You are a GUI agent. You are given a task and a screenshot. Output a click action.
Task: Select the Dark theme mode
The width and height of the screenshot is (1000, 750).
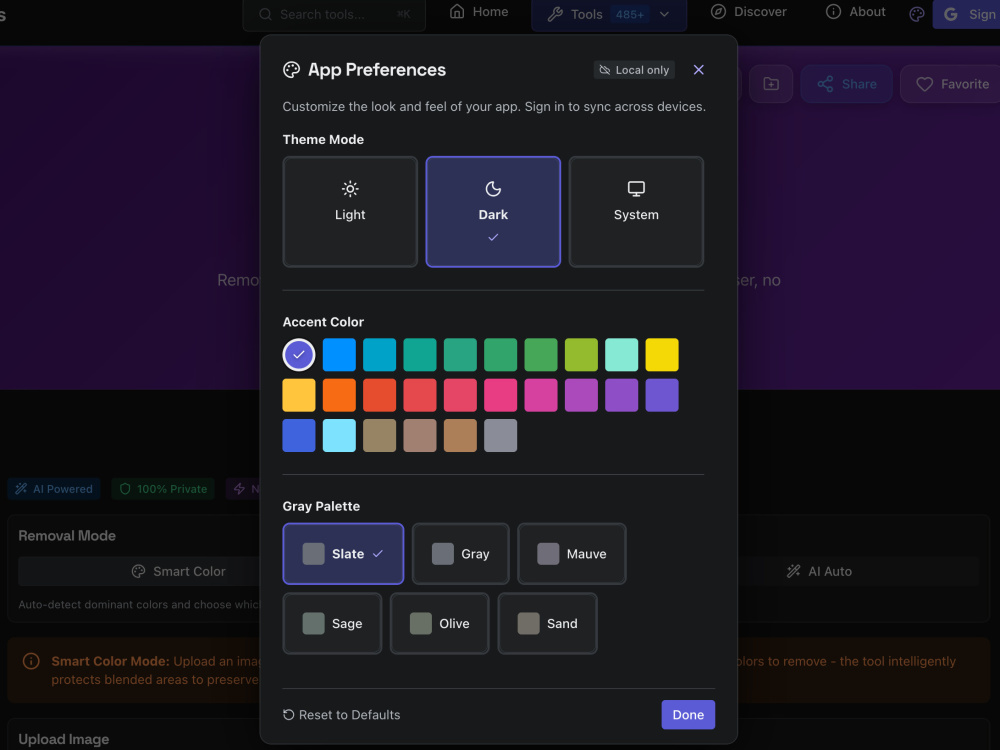(493, 212)
